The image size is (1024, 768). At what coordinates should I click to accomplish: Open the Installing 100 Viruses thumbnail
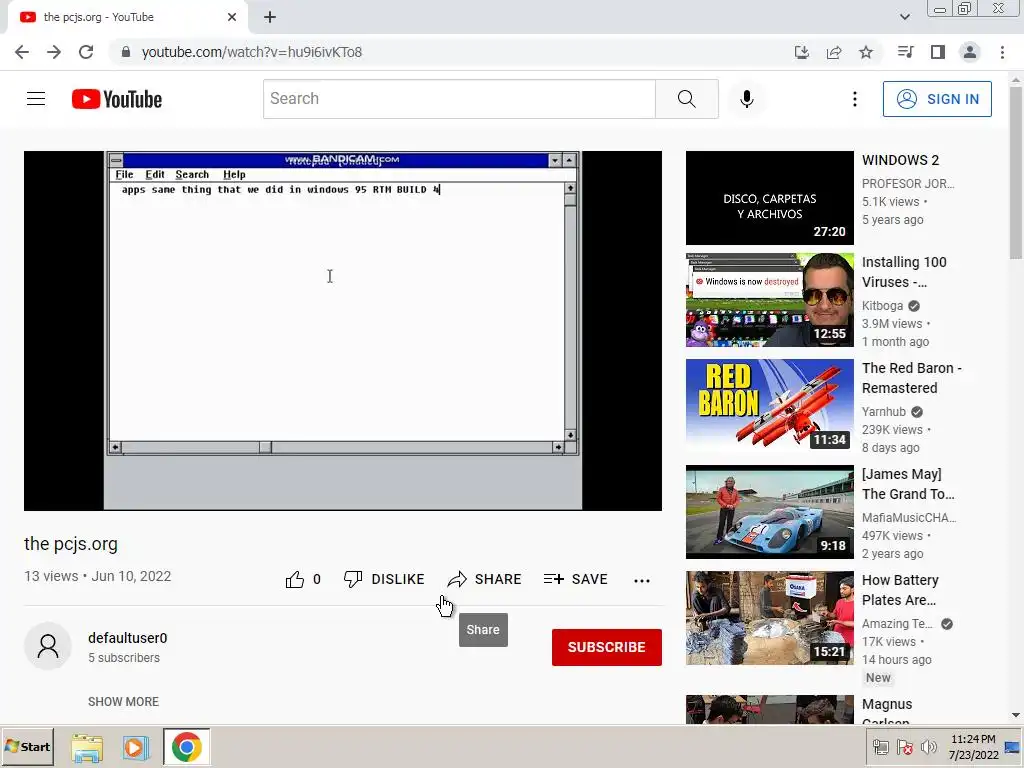pos(769,300)
